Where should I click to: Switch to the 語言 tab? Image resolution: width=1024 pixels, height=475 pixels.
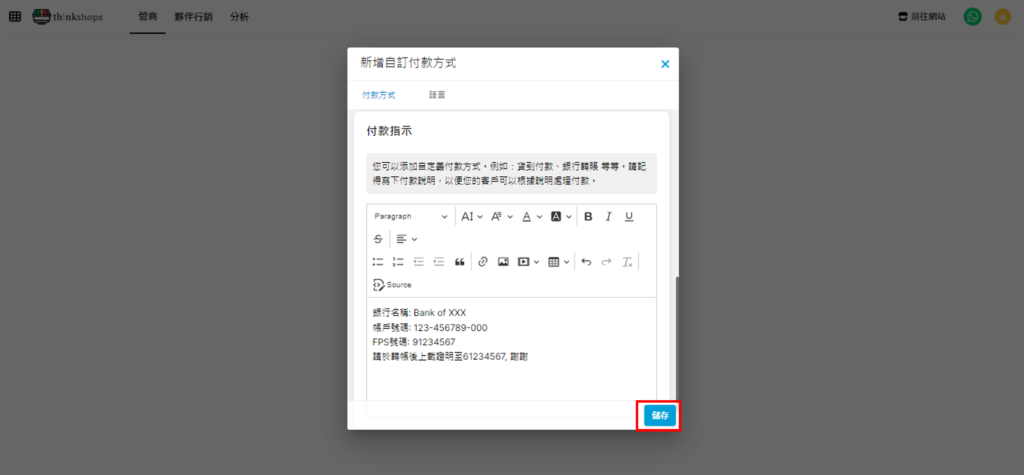click(437, 95)
